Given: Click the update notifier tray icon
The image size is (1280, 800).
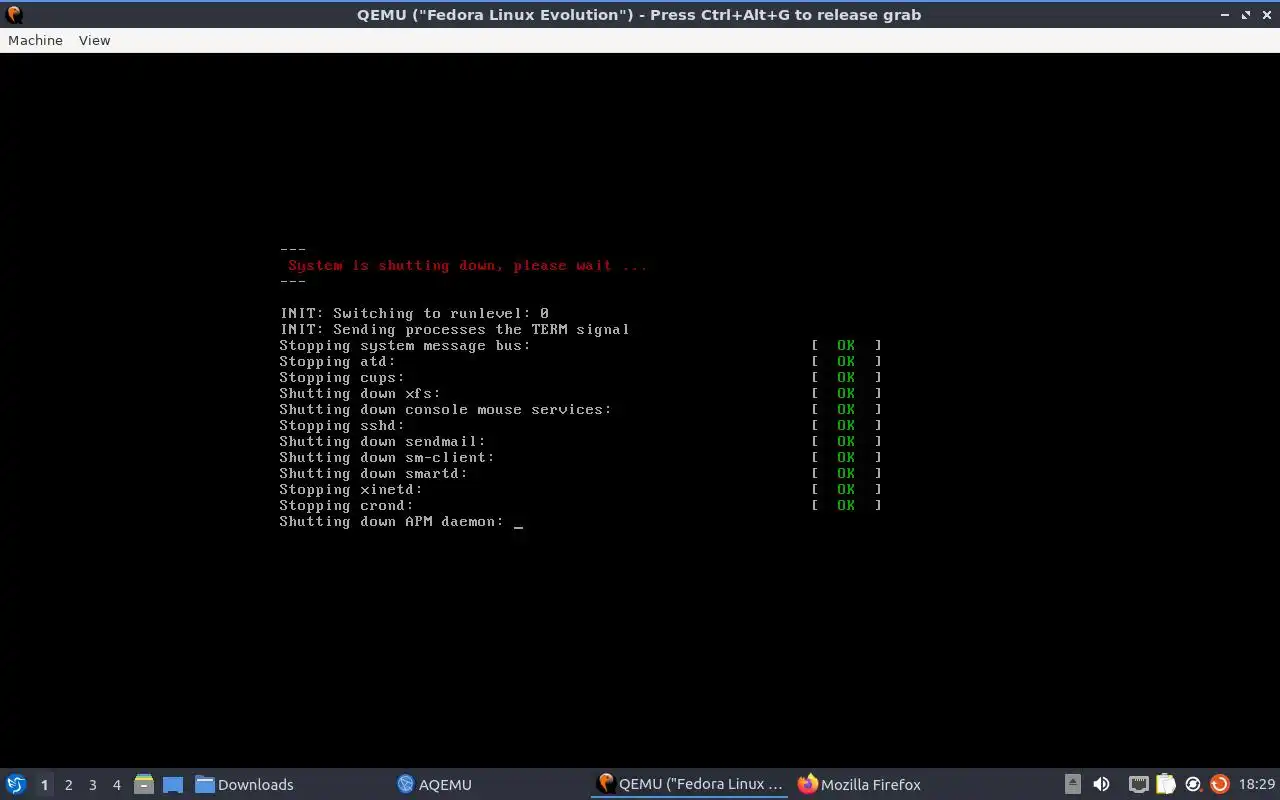Looking at the screenshot, I should click(x=1193, y=784).
